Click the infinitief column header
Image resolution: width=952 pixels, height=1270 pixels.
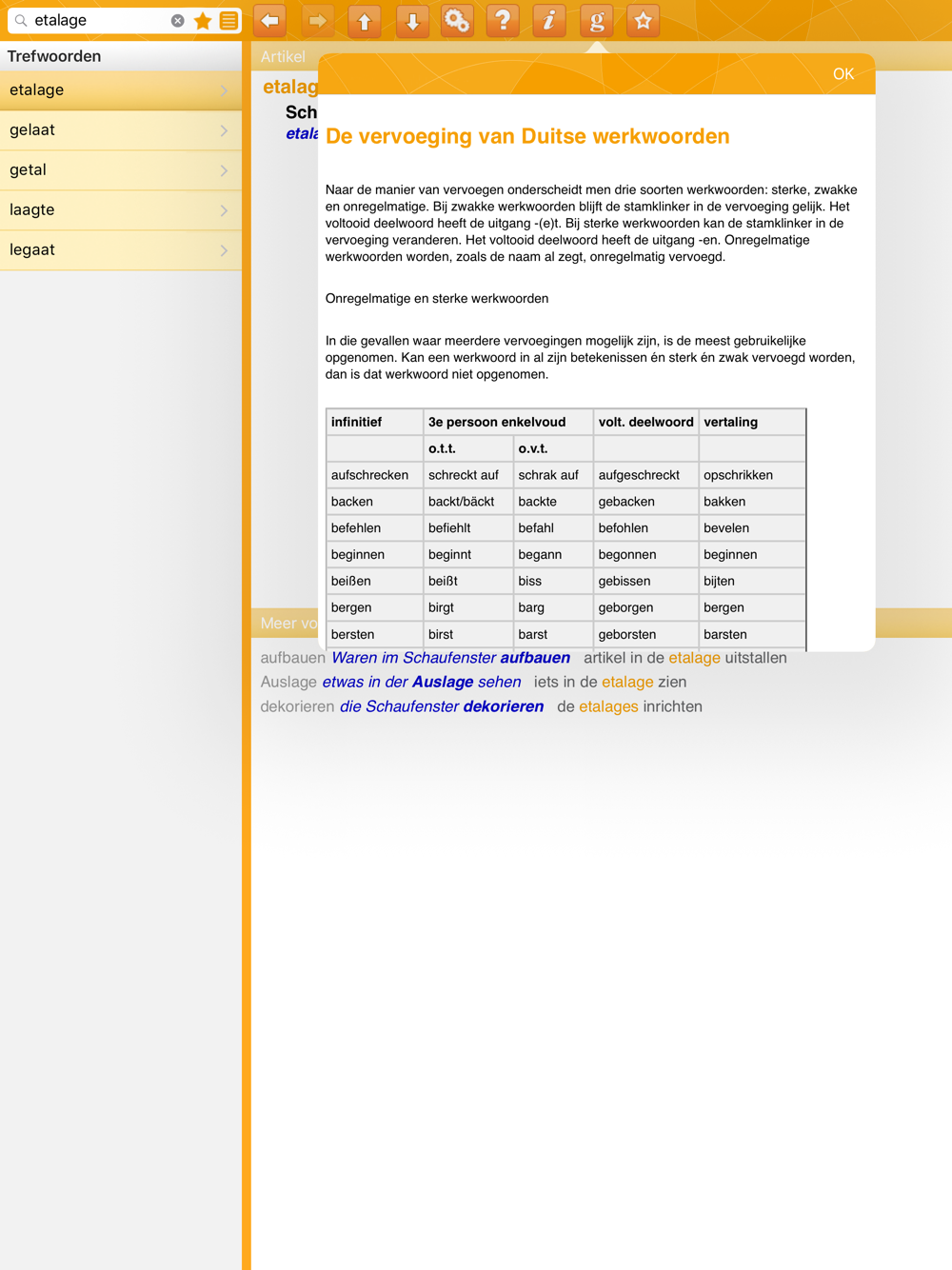click(375, 422)
